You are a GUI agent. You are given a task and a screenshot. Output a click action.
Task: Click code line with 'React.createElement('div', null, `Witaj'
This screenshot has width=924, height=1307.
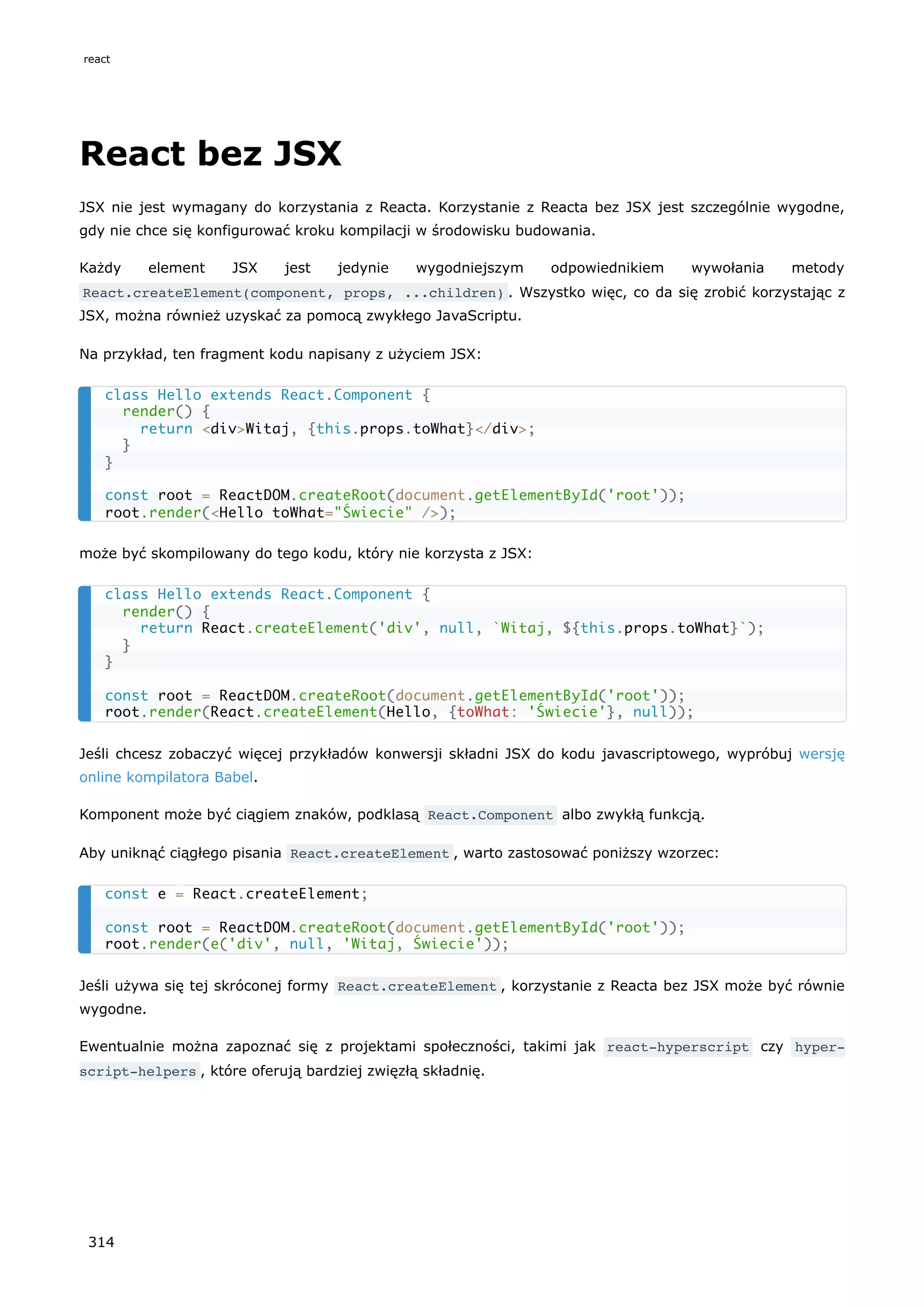coord(452,628)
